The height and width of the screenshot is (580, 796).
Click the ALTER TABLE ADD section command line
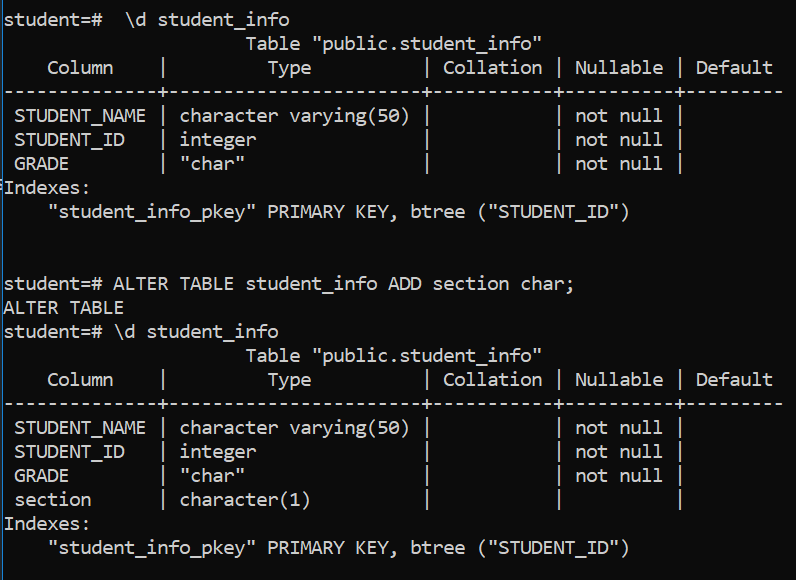click(x=344, y=284)
